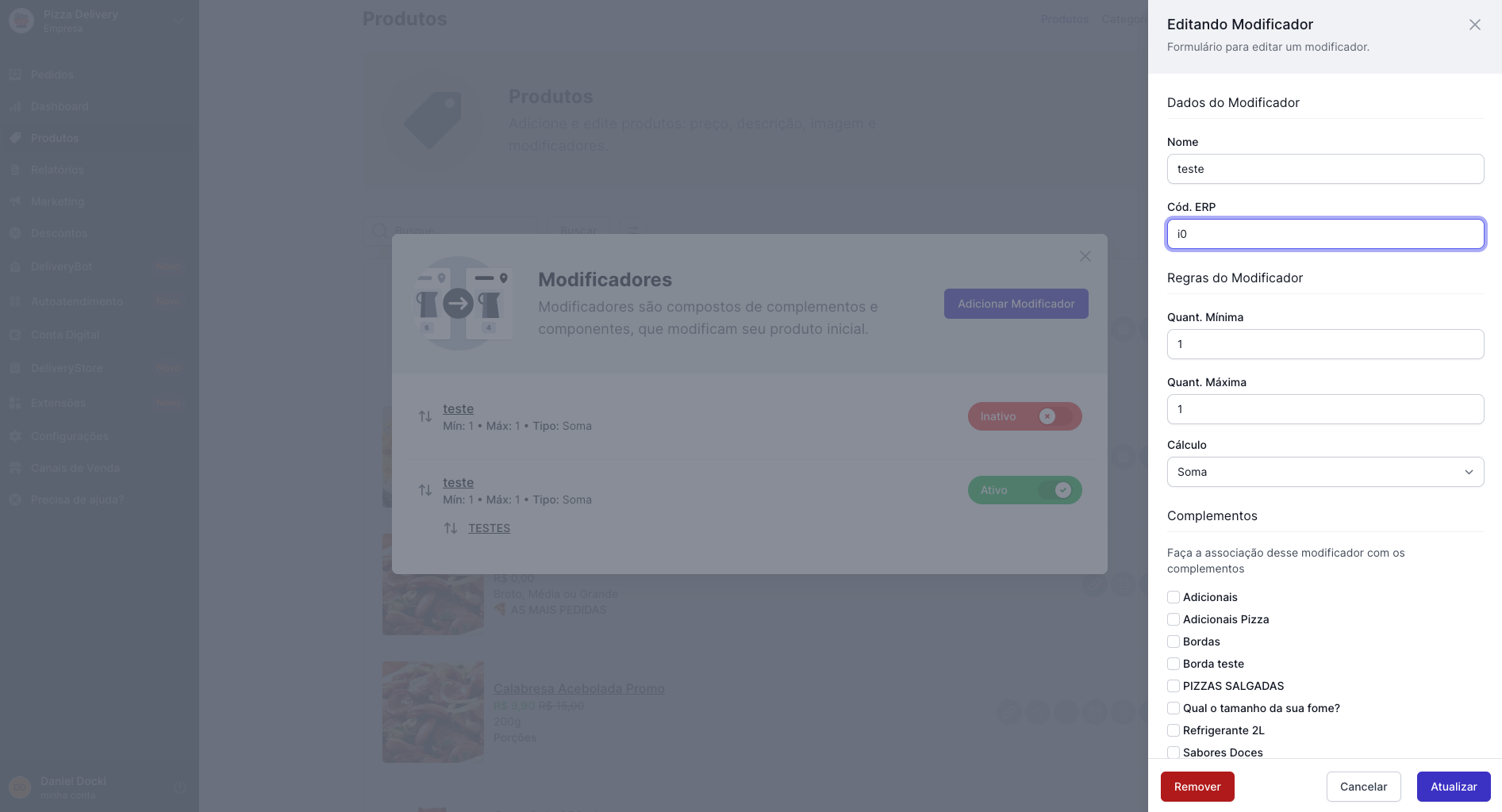Viewport: 1502px width, 812px height.
Task: Close the Editando Modificador side panel
Action: 1474,25
